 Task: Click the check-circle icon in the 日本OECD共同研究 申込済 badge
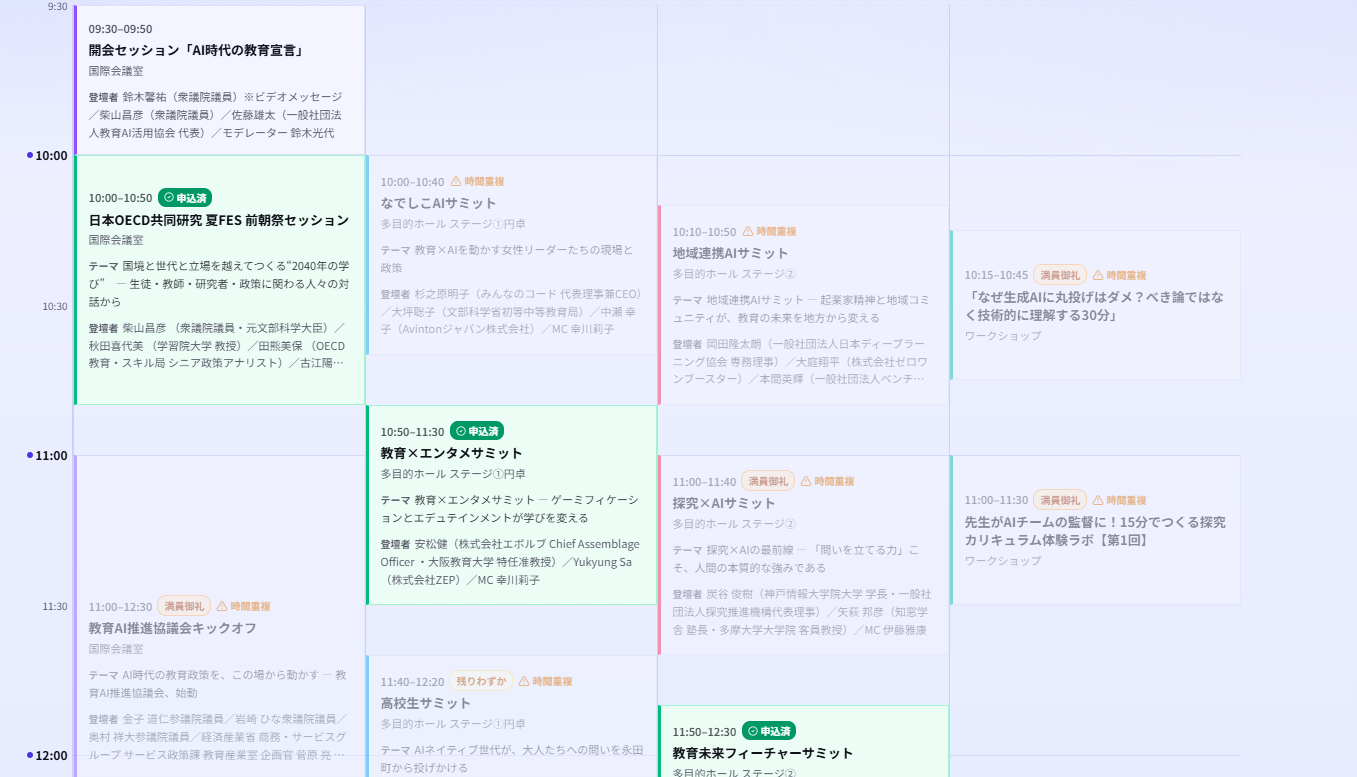point(169,198)
